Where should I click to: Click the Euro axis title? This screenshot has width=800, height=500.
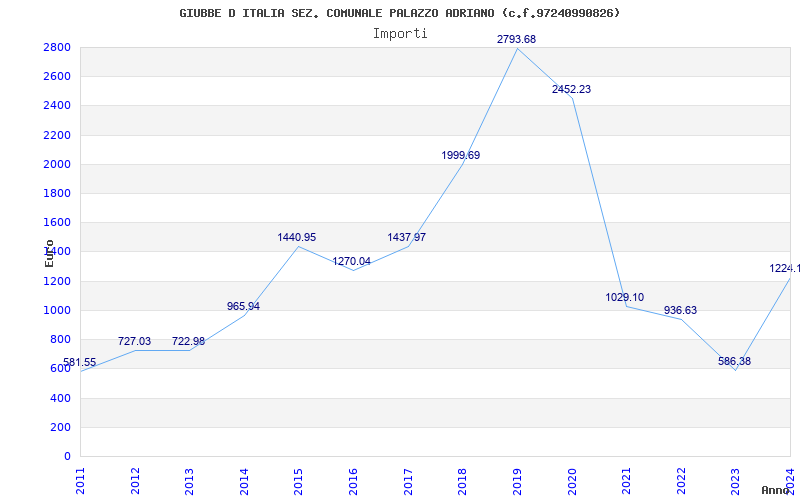(x=49, y=253)
